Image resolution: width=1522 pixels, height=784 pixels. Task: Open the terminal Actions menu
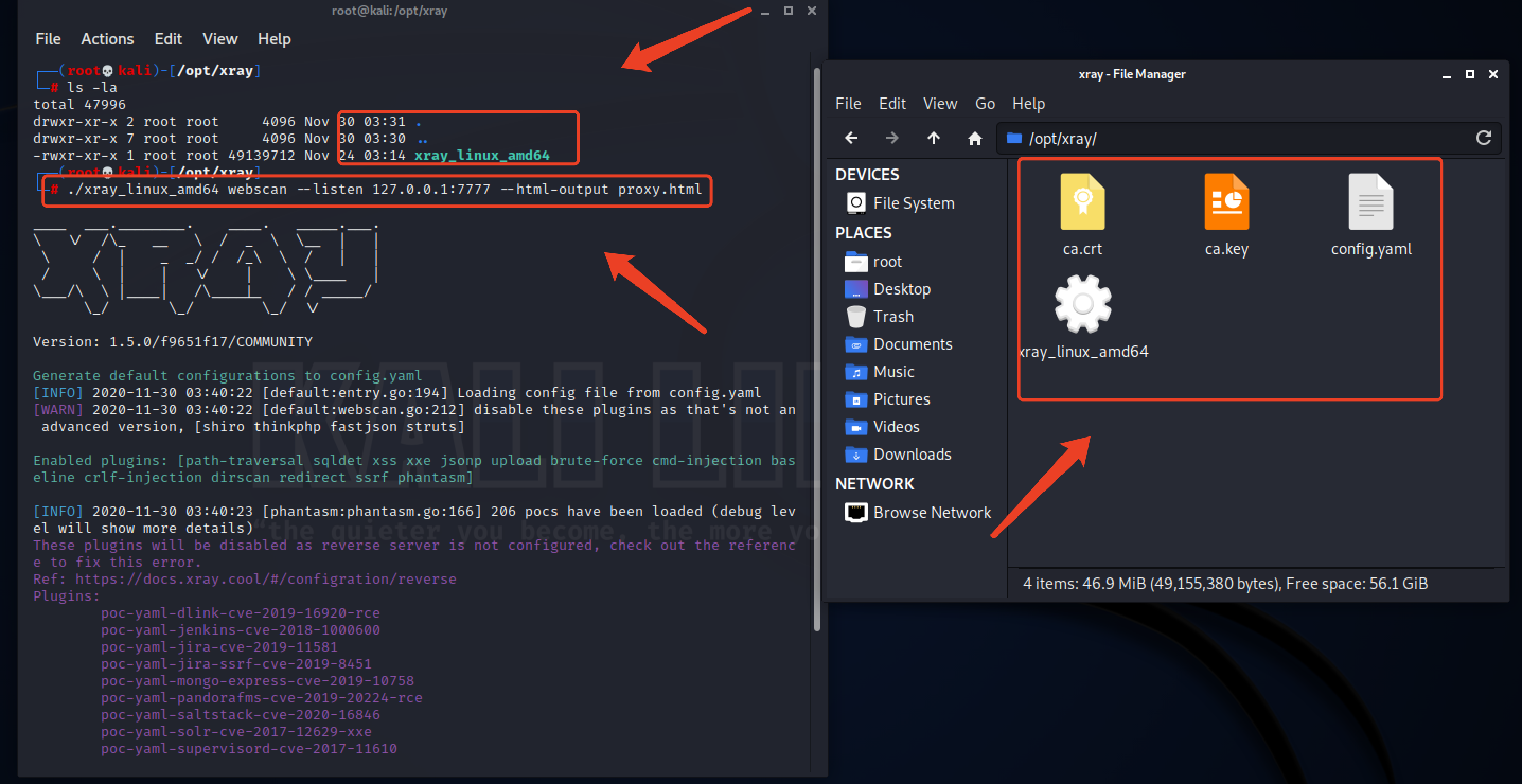click(x=107, y=39)
